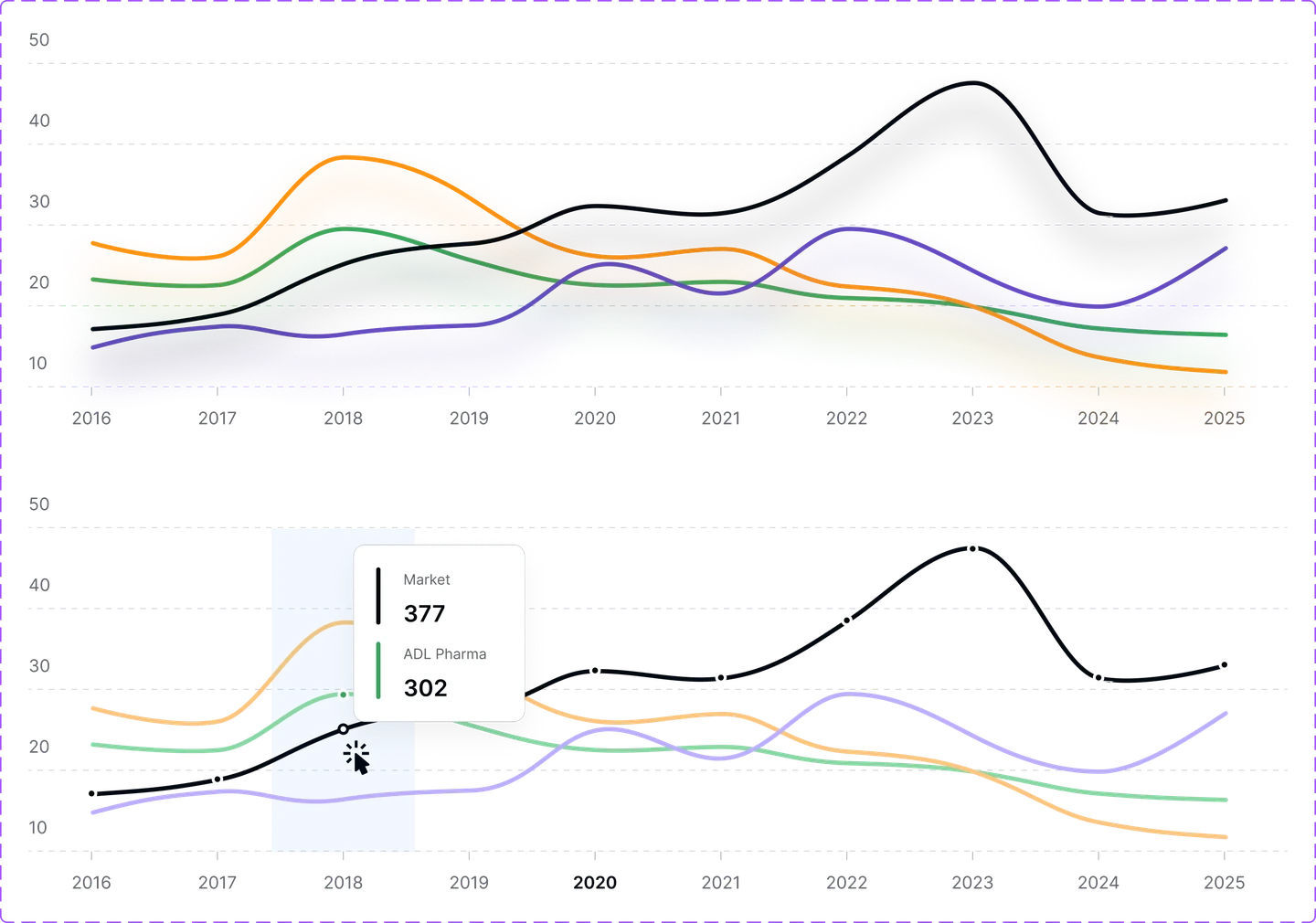This screenshot has height=923, width=1316.
Task: Click the green ADL Pharma marker at 2018
Action: pyautogui.click(x=344, y=695)
